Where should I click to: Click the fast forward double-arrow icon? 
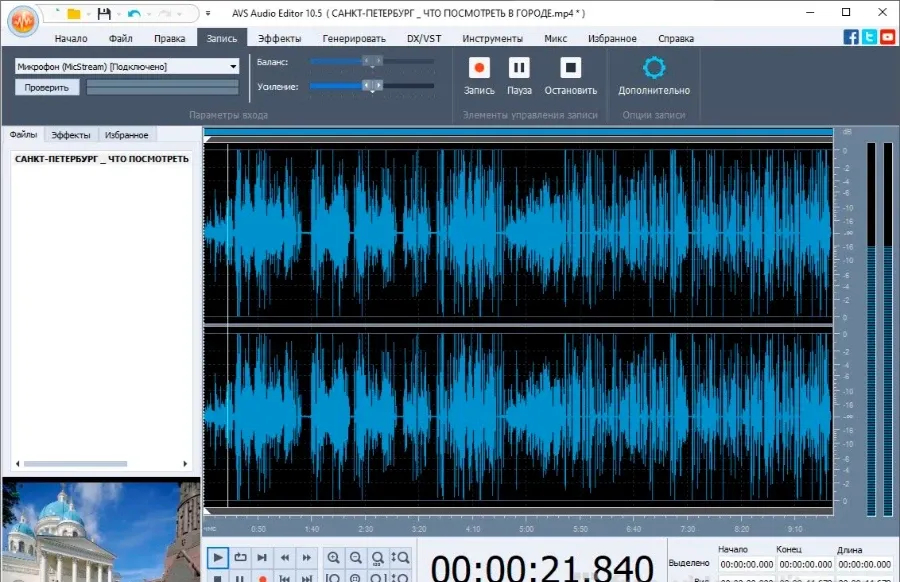307,557
